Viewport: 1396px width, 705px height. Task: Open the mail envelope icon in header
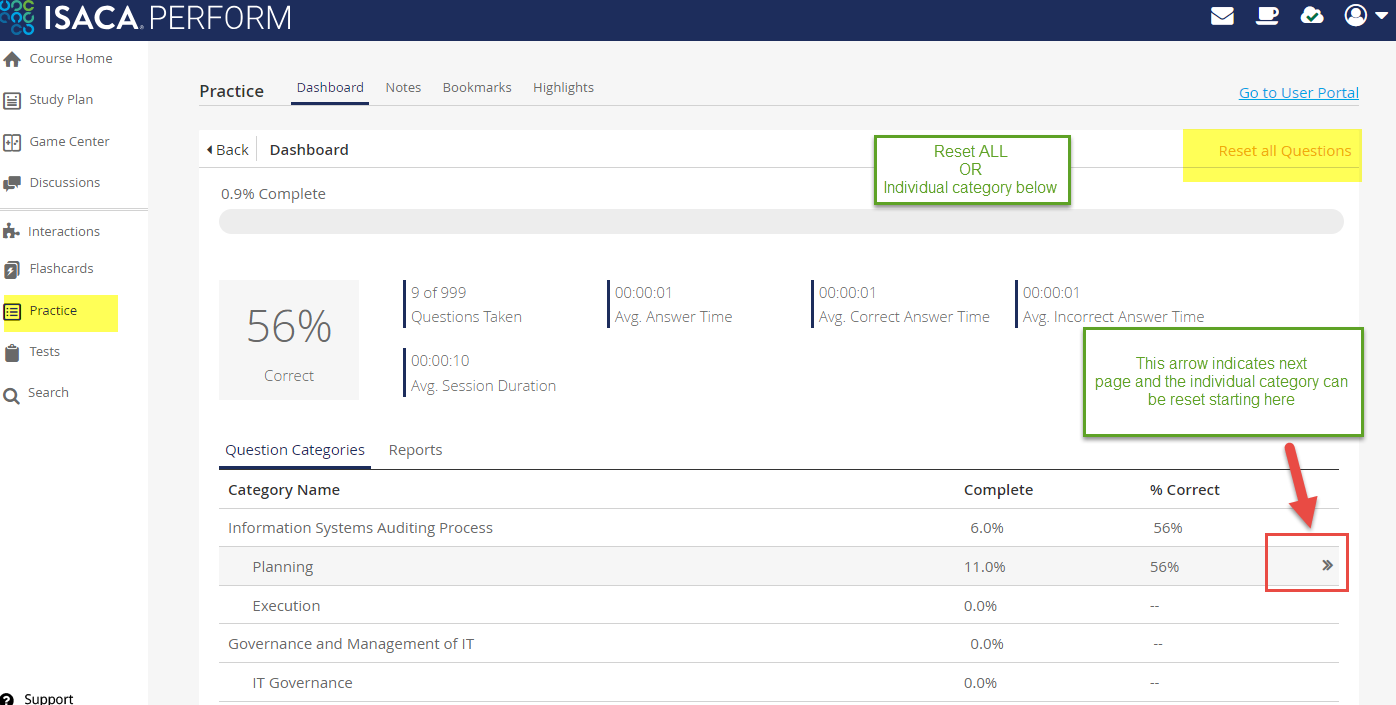click(1222, 16)
